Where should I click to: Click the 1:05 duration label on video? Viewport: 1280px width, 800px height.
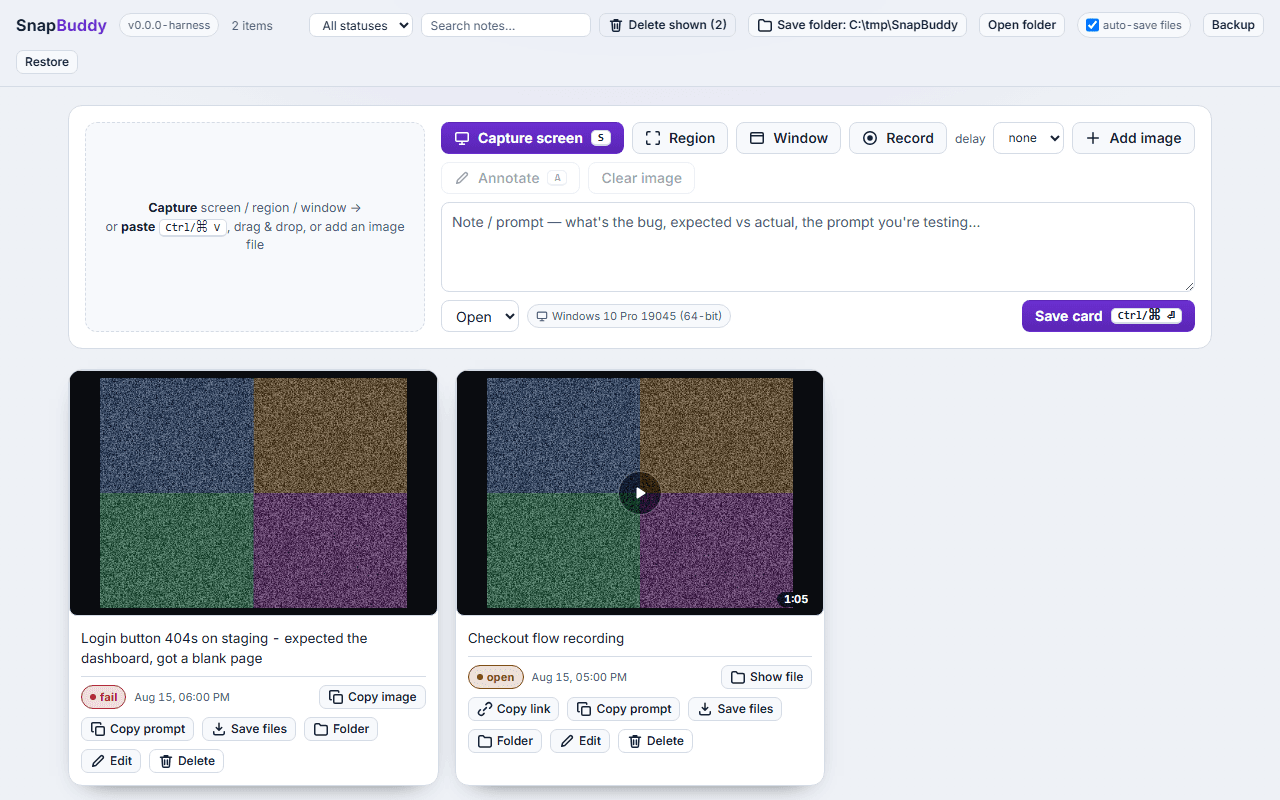coord(796,599)
